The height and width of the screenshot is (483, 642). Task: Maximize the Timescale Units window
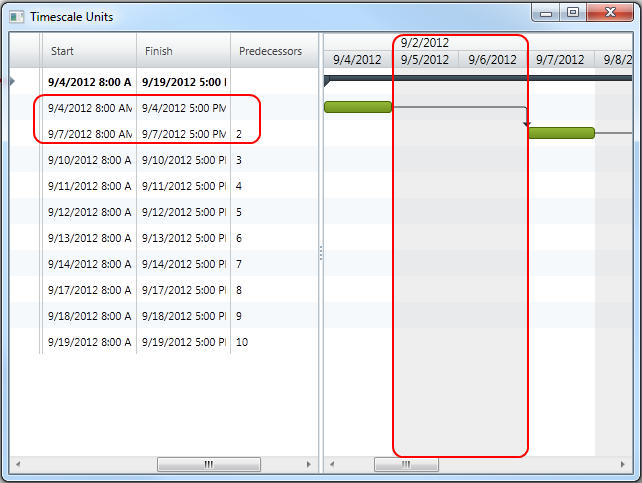coord(573,14)
